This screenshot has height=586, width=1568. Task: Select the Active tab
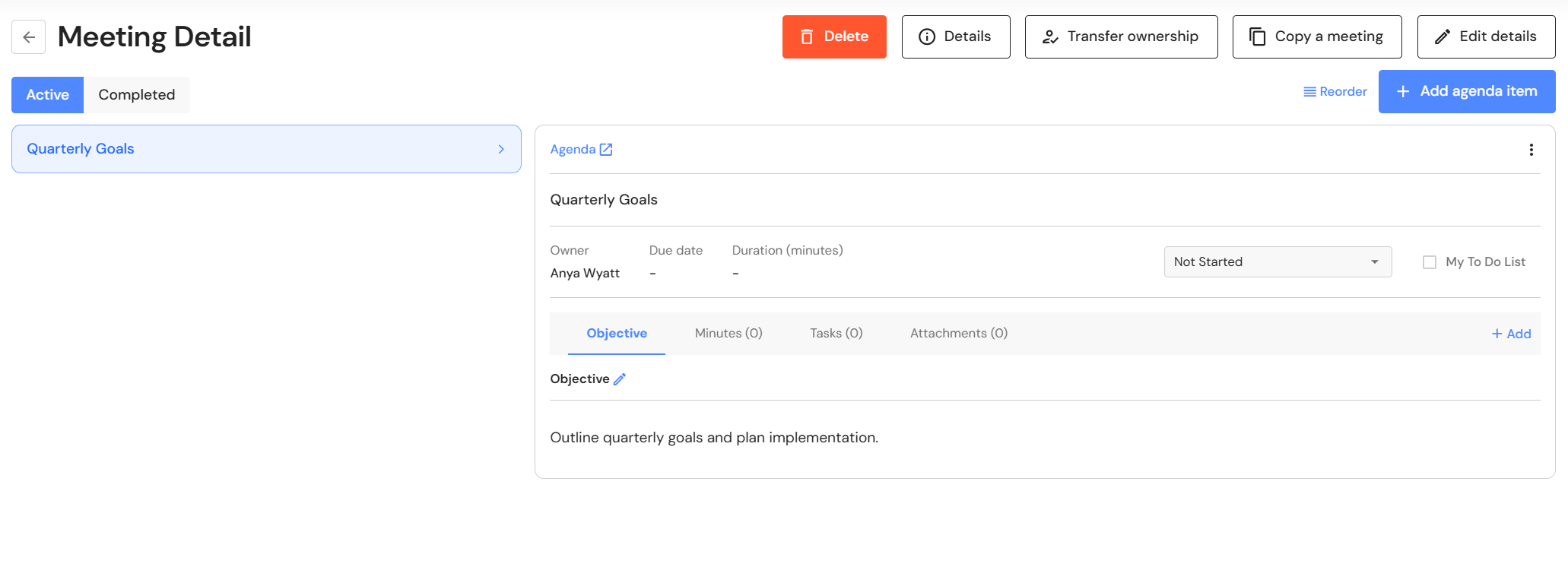[47, 95]
